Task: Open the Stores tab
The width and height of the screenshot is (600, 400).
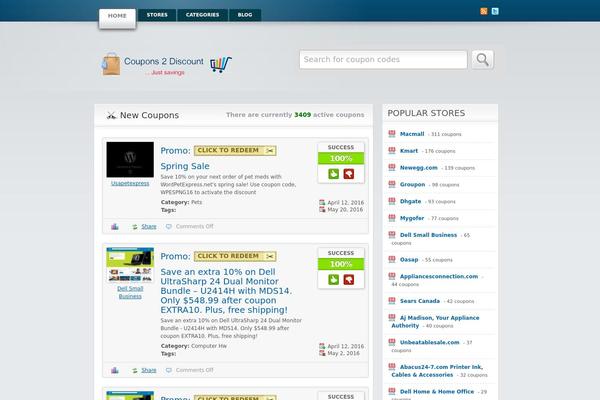Action: (157, 15)
